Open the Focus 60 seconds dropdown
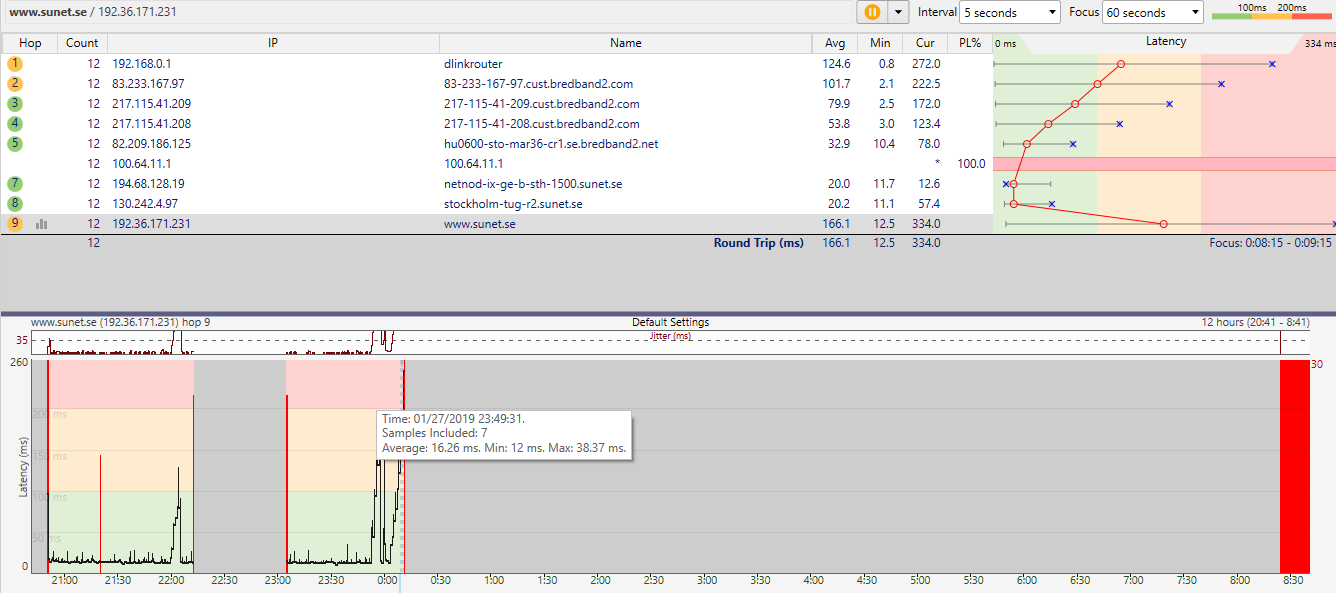 (x=1152, y=13)
